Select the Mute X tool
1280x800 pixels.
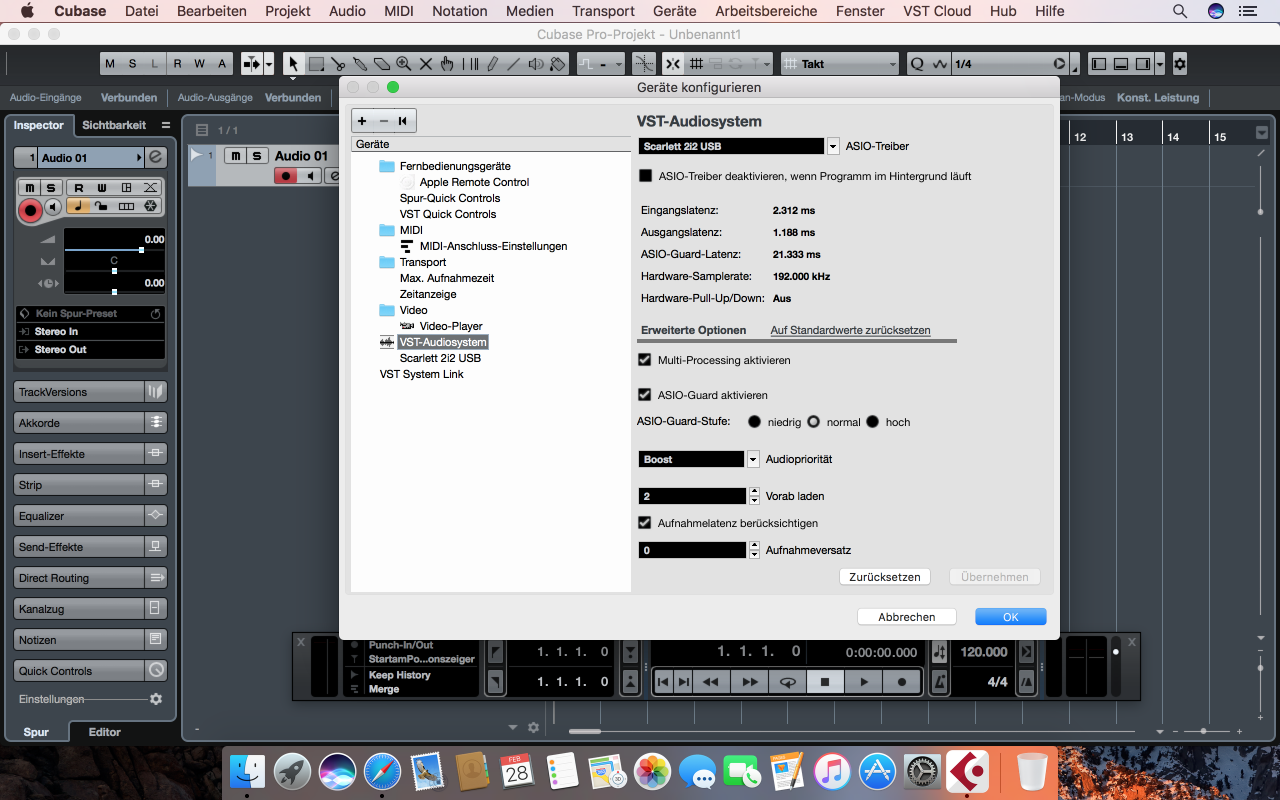[x=425, y=64]
